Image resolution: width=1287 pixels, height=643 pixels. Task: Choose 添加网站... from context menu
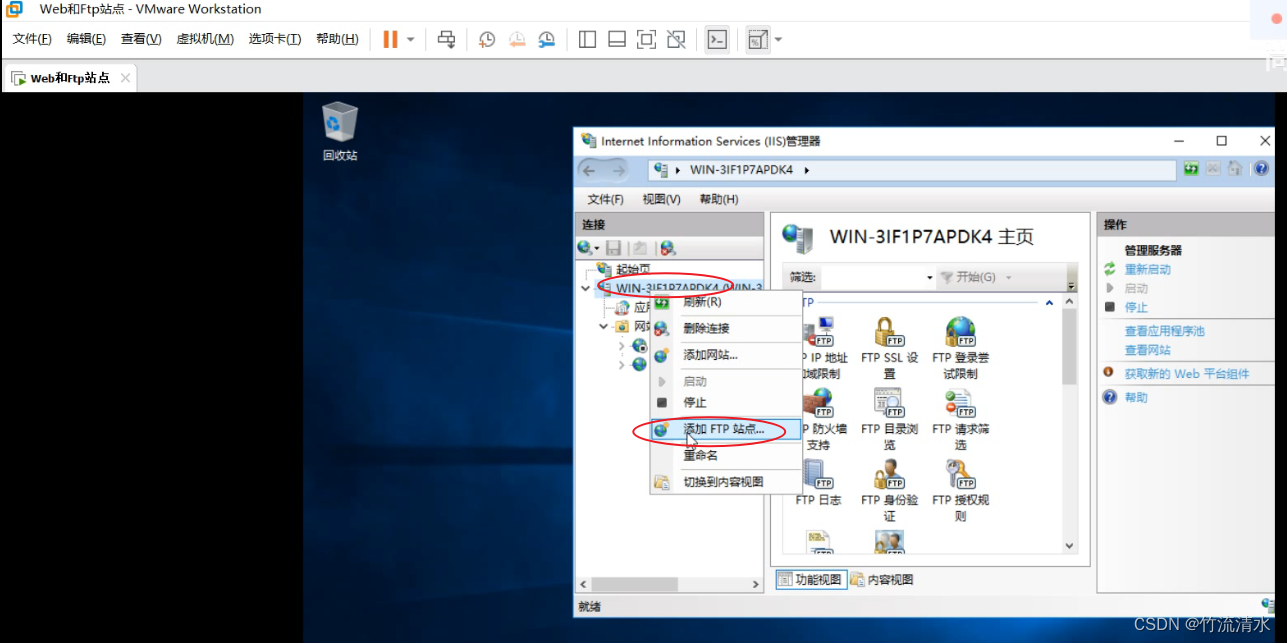[x=725, y=355]
